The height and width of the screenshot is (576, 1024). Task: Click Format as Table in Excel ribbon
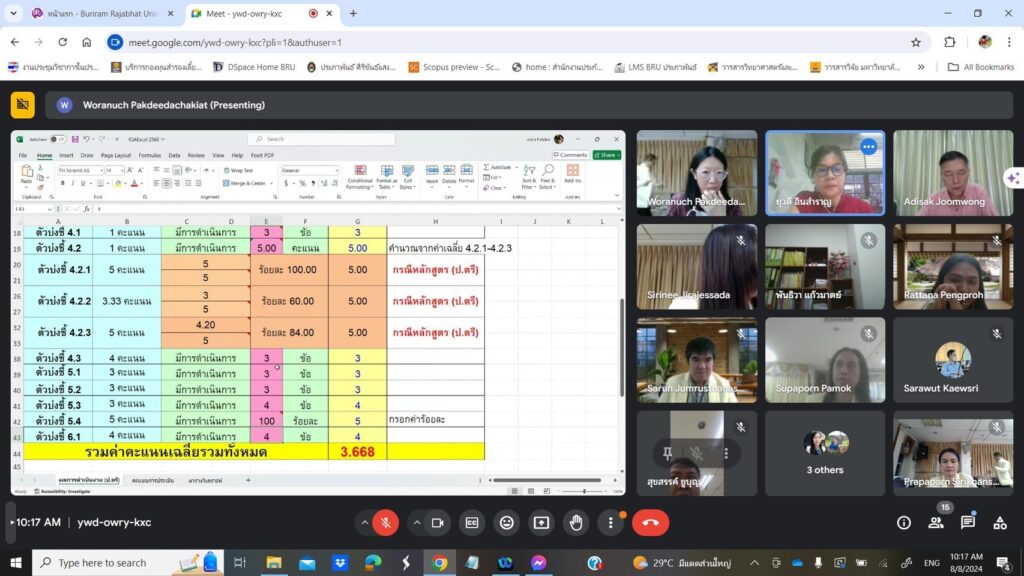pyautogui.click(x=387, y=177)
